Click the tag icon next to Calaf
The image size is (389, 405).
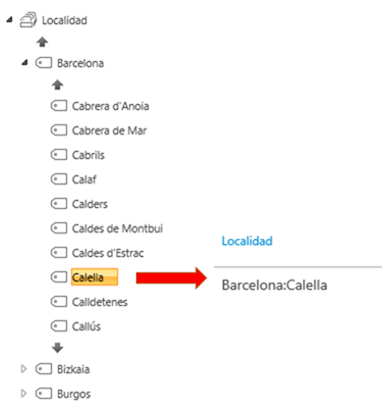[59, 179]
